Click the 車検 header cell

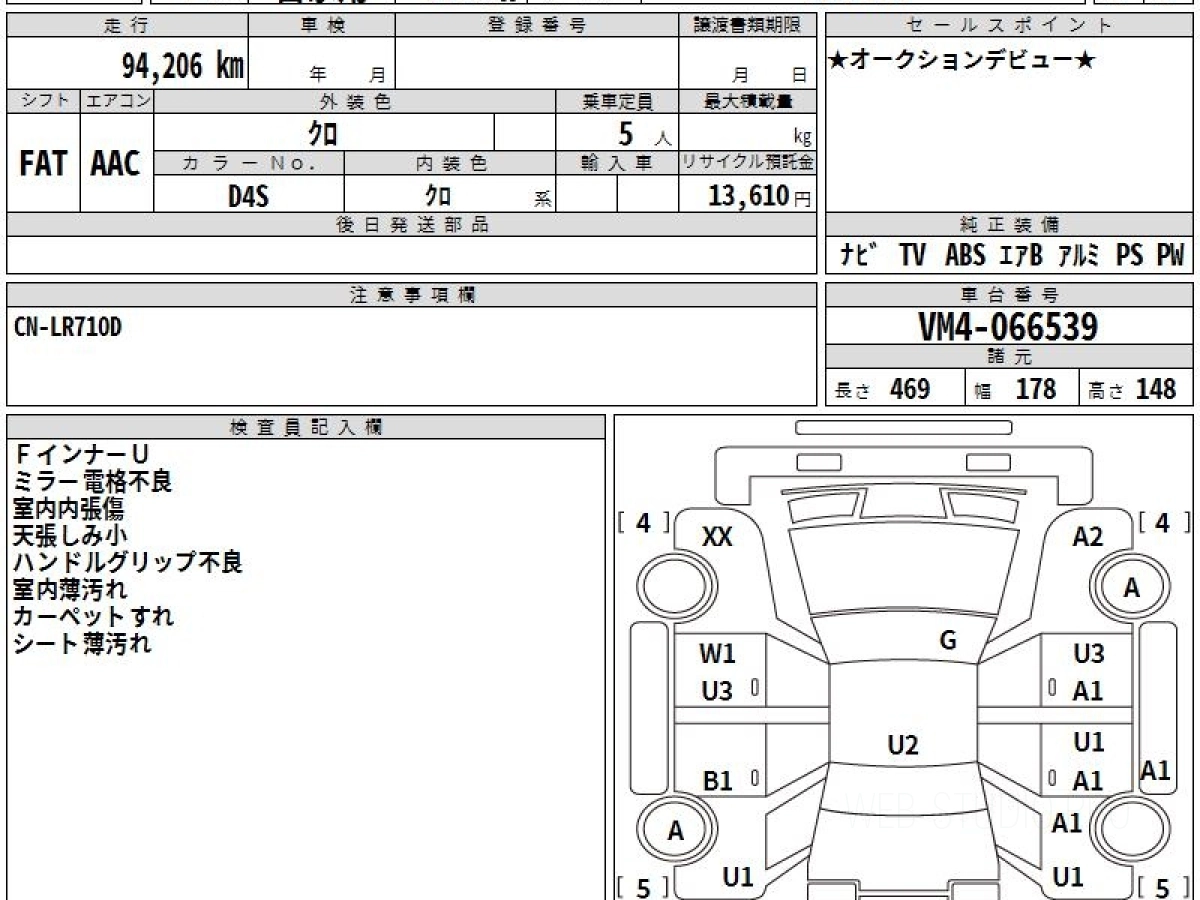(x=322, y=26)
